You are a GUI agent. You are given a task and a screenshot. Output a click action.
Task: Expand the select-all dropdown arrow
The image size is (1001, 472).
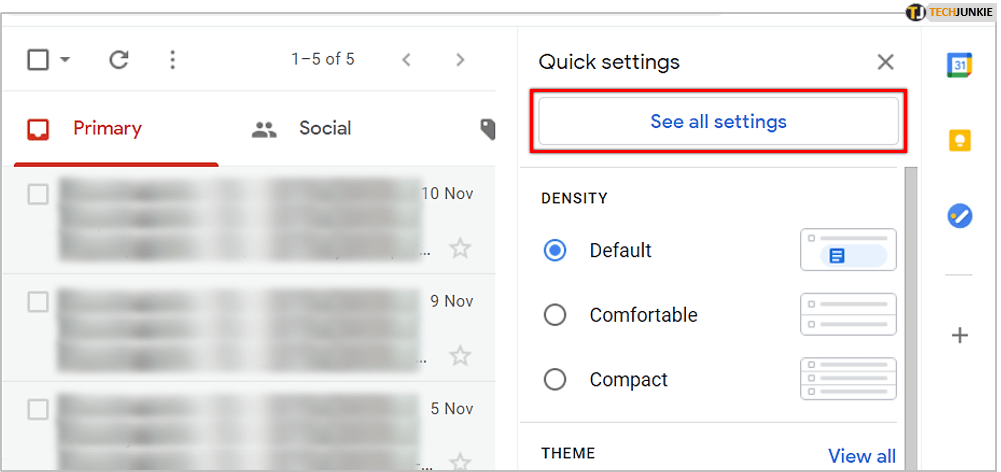(x=65, y=60)
